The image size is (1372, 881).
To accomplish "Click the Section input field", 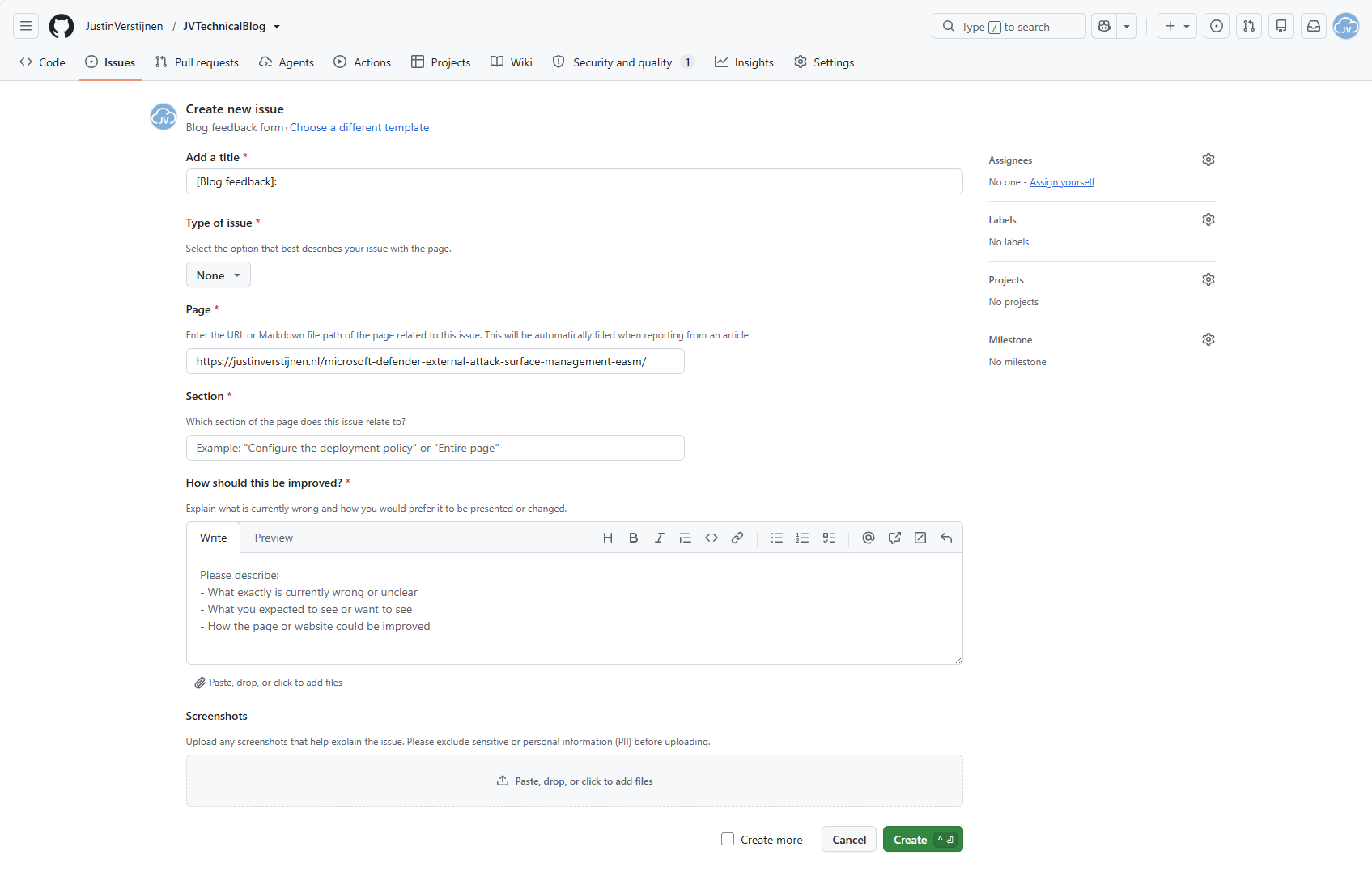I will 435,448.
